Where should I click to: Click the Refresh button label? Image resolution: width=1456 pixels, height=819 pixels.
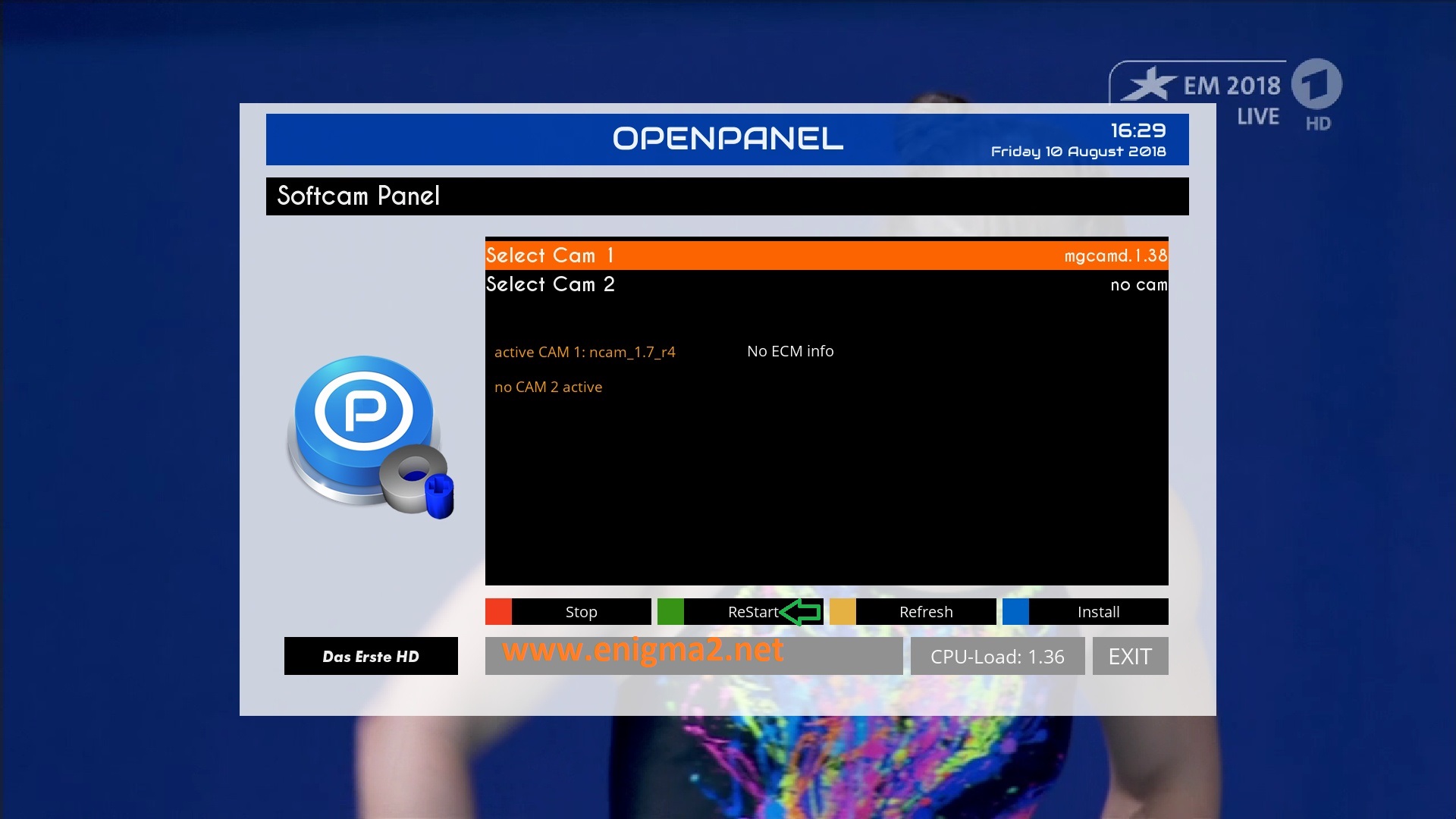[x=926, y=612]
